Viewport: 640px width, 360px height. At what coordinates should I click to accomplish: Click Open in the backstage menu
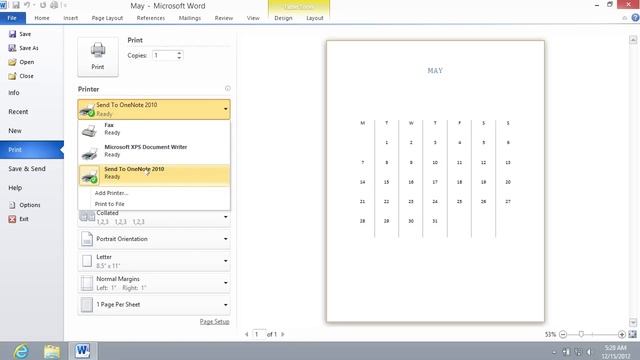click(21, 62)
